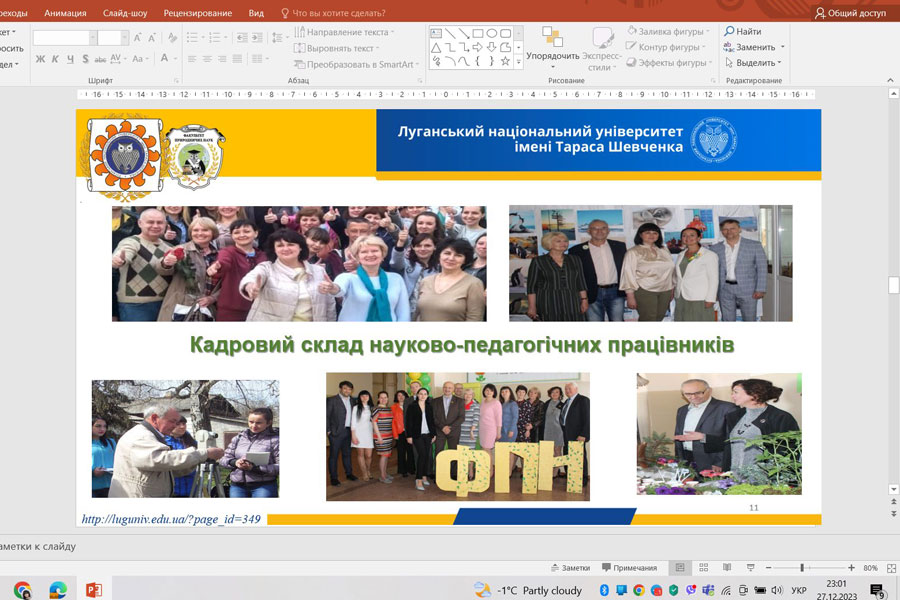Expand the Выделить dropdown
Image resolution: width=900 pixels, height=600 pixels.
780,63
